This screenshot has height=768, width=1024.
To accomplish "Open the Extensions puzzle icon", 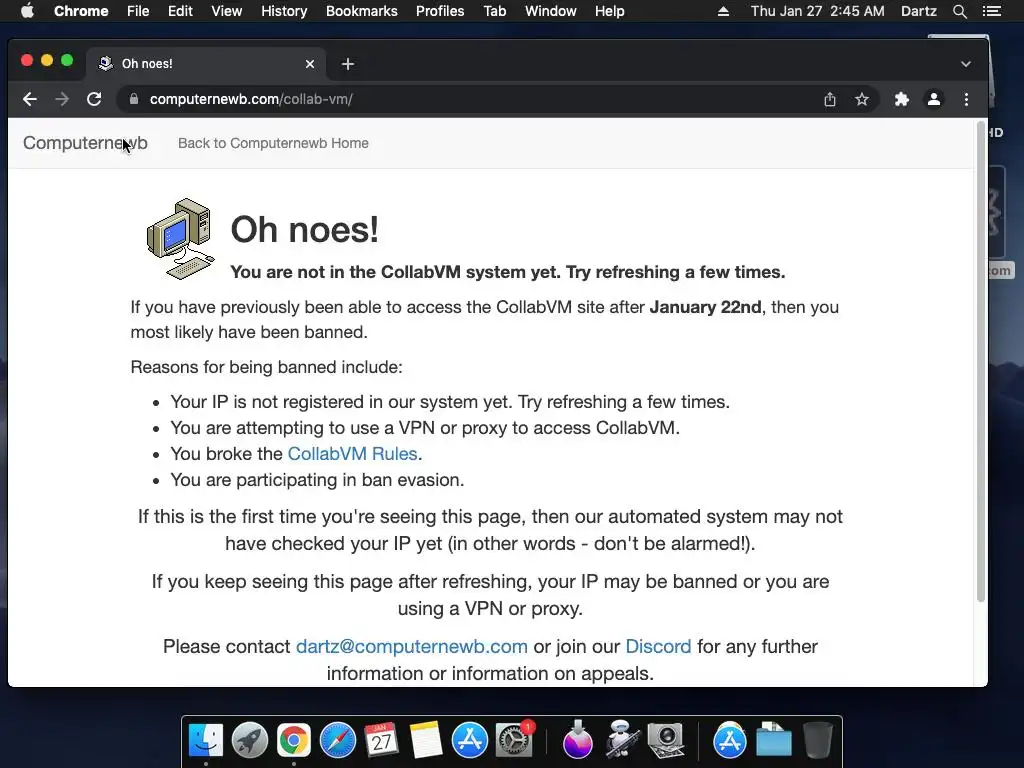I will click(902, 99).
